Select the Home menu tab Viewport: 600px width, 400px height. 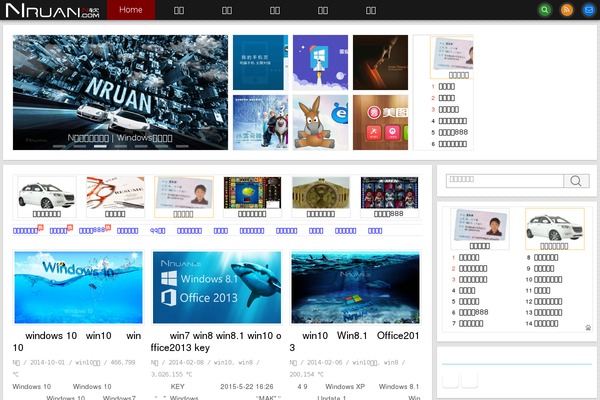coord(131,10)
